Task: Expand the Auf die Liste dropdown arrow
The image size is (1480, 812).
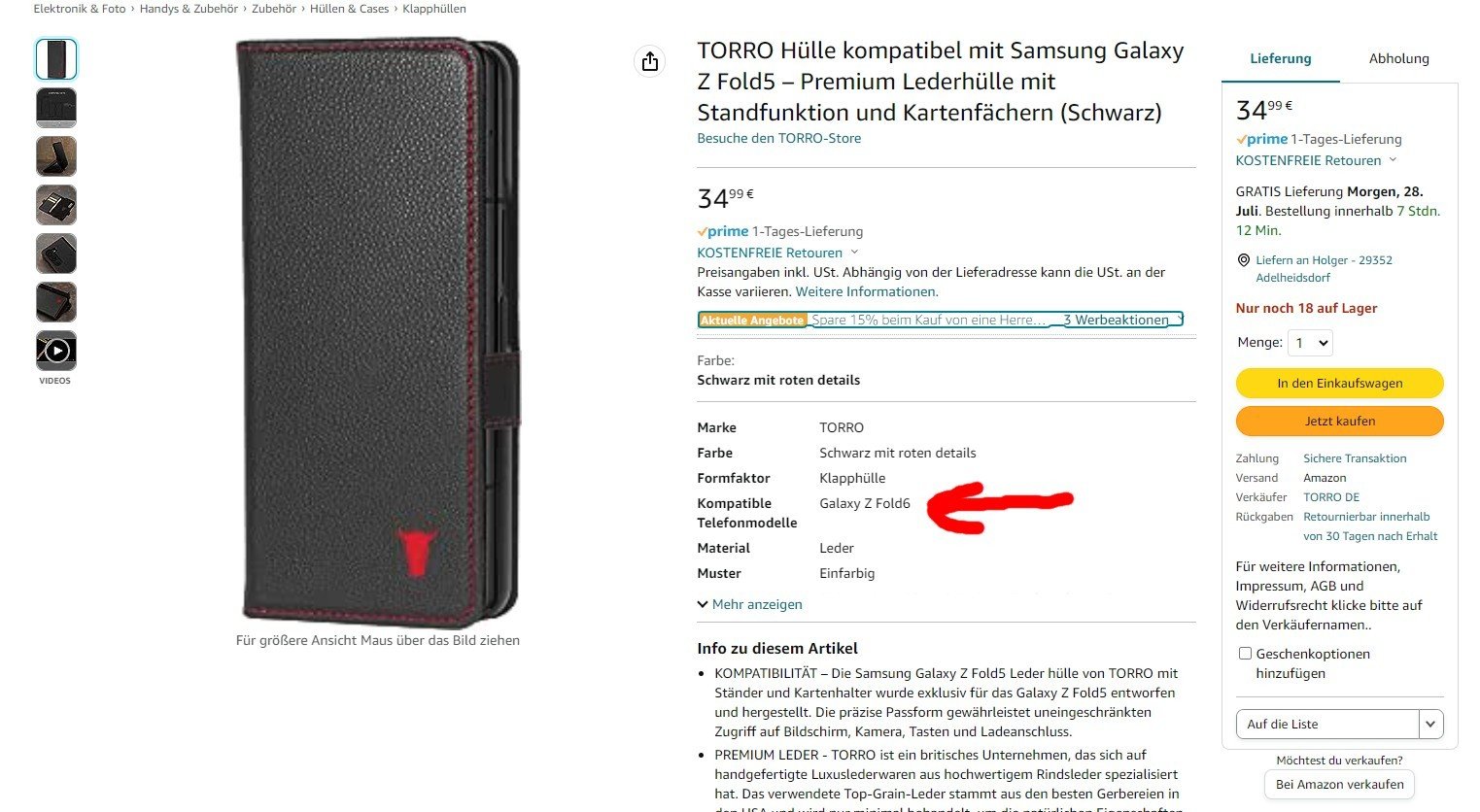Action: (x=1430, y=725)
